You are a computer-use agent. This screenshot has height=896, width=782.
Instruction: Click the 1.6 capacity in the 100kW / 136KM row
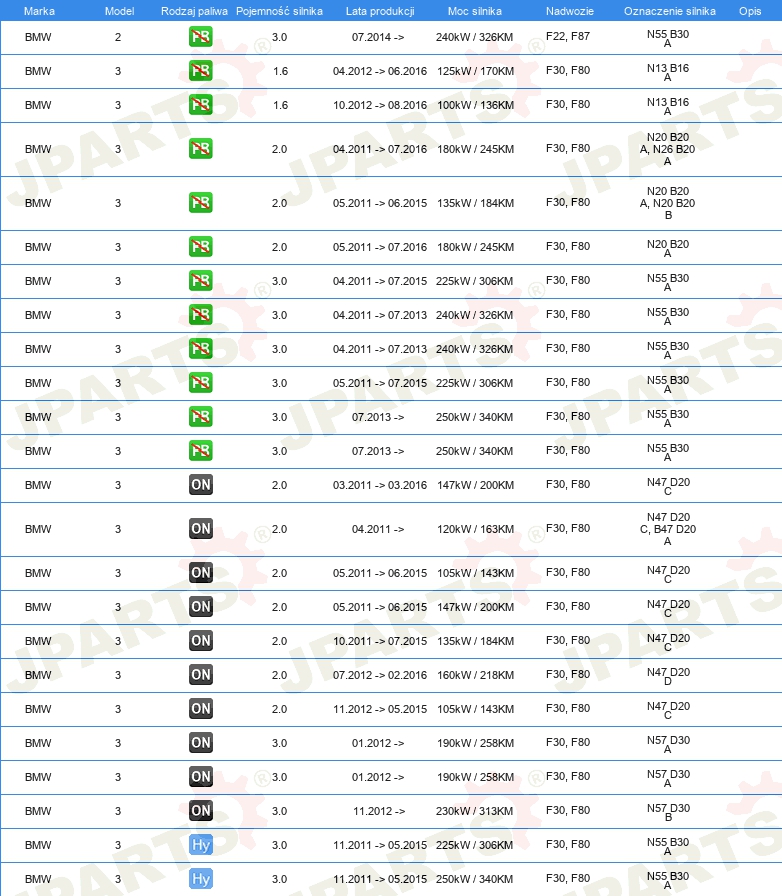click(x=280, y=105)
